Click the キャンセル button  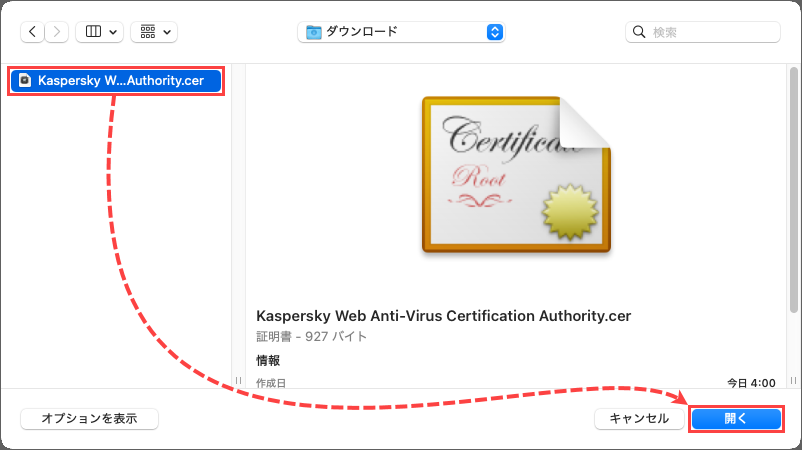coord(639,418)
